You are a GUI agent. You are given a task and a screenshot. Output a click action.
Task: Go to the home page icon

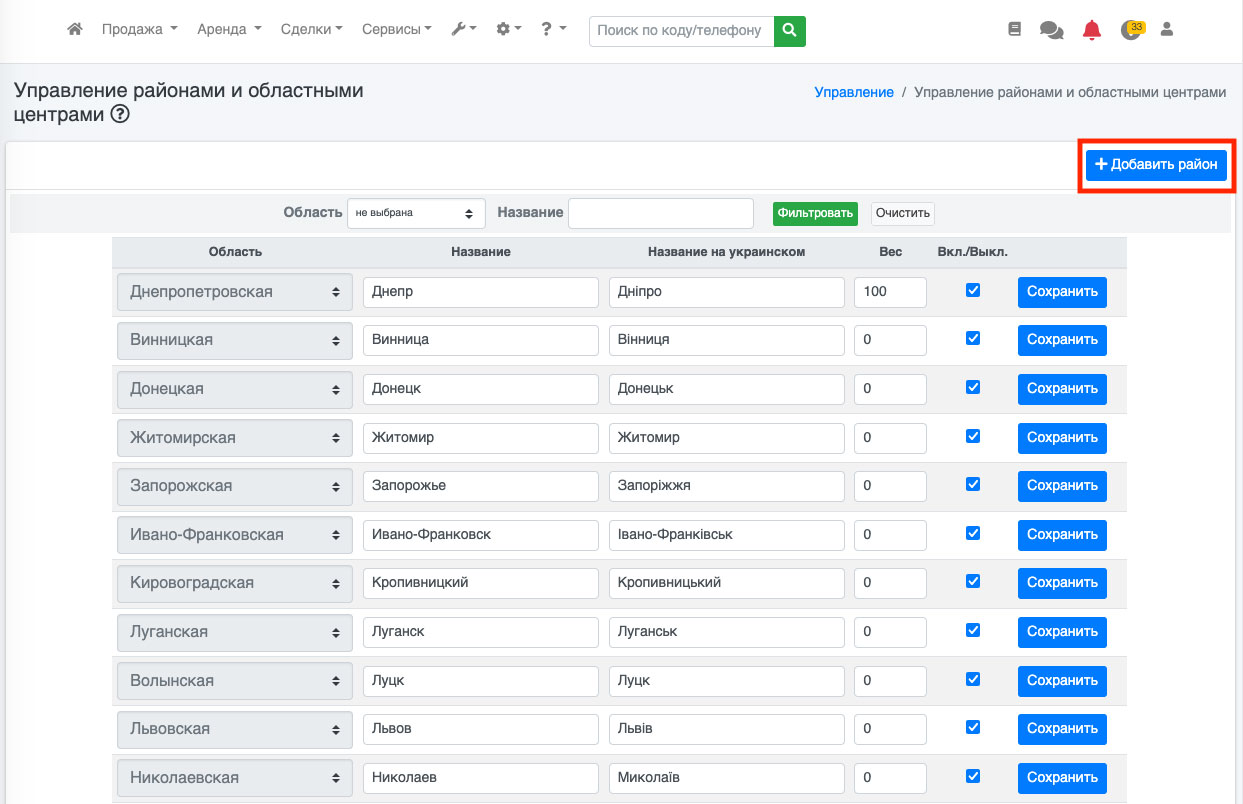tap(75, 30)
